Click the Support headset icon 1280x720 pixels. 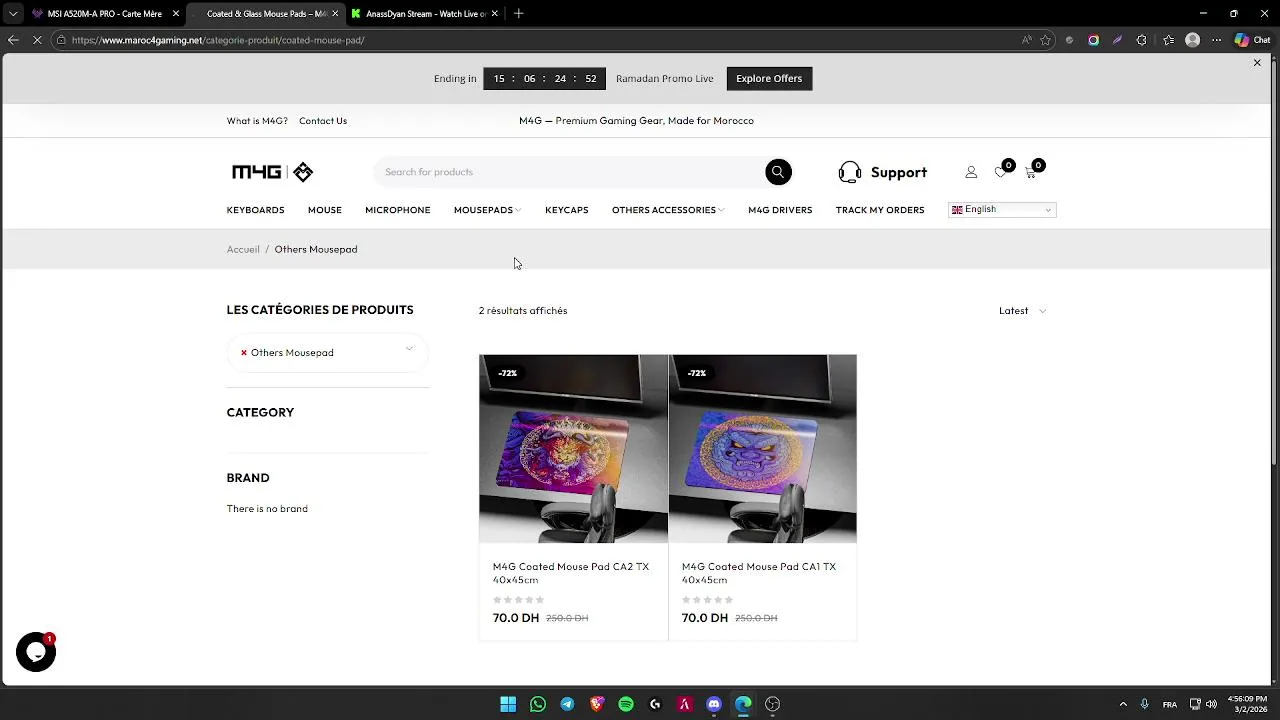(x=850, y=172)
